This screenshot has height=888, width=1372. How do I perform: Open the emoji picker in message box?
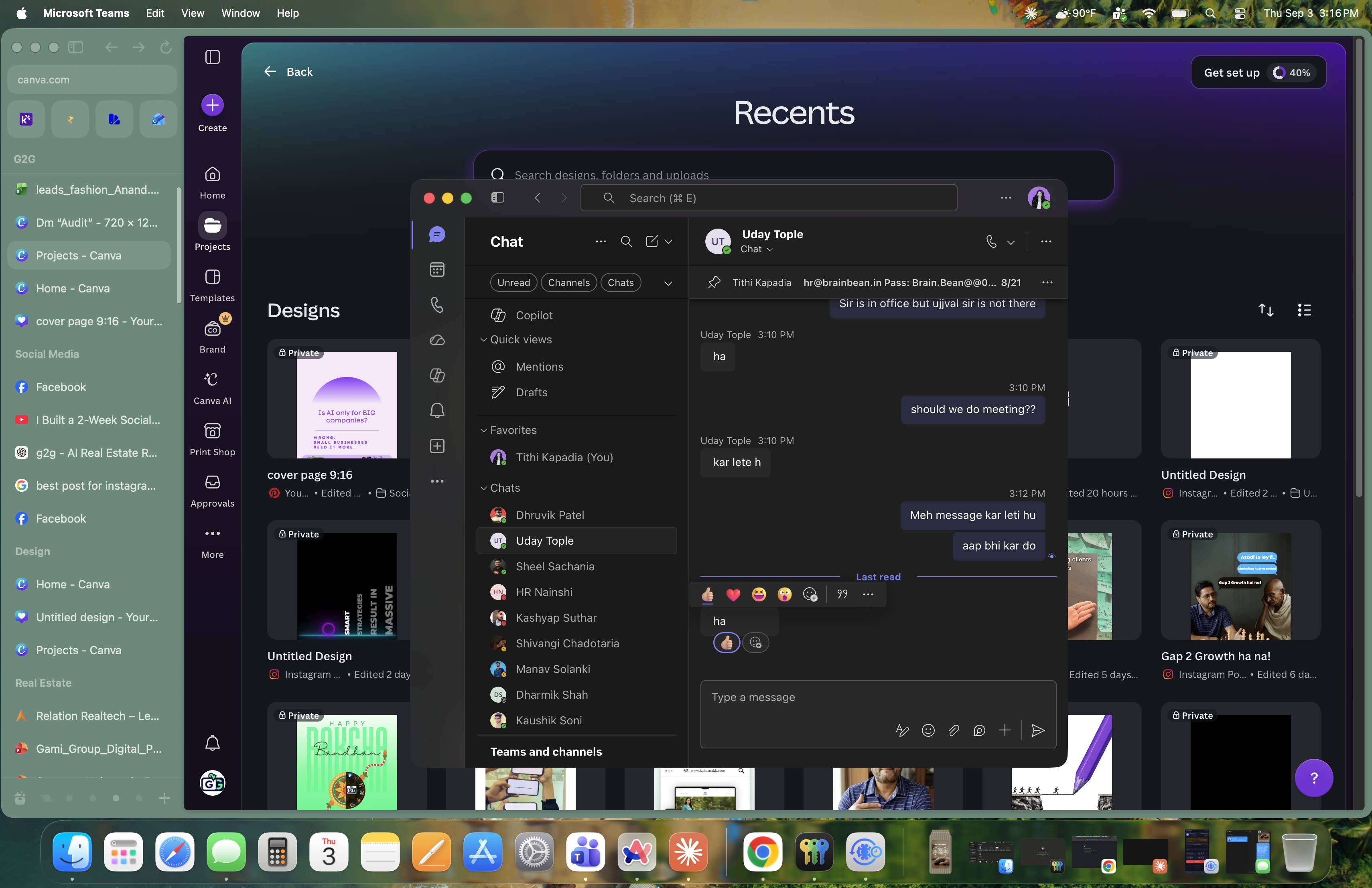point(928,730)
